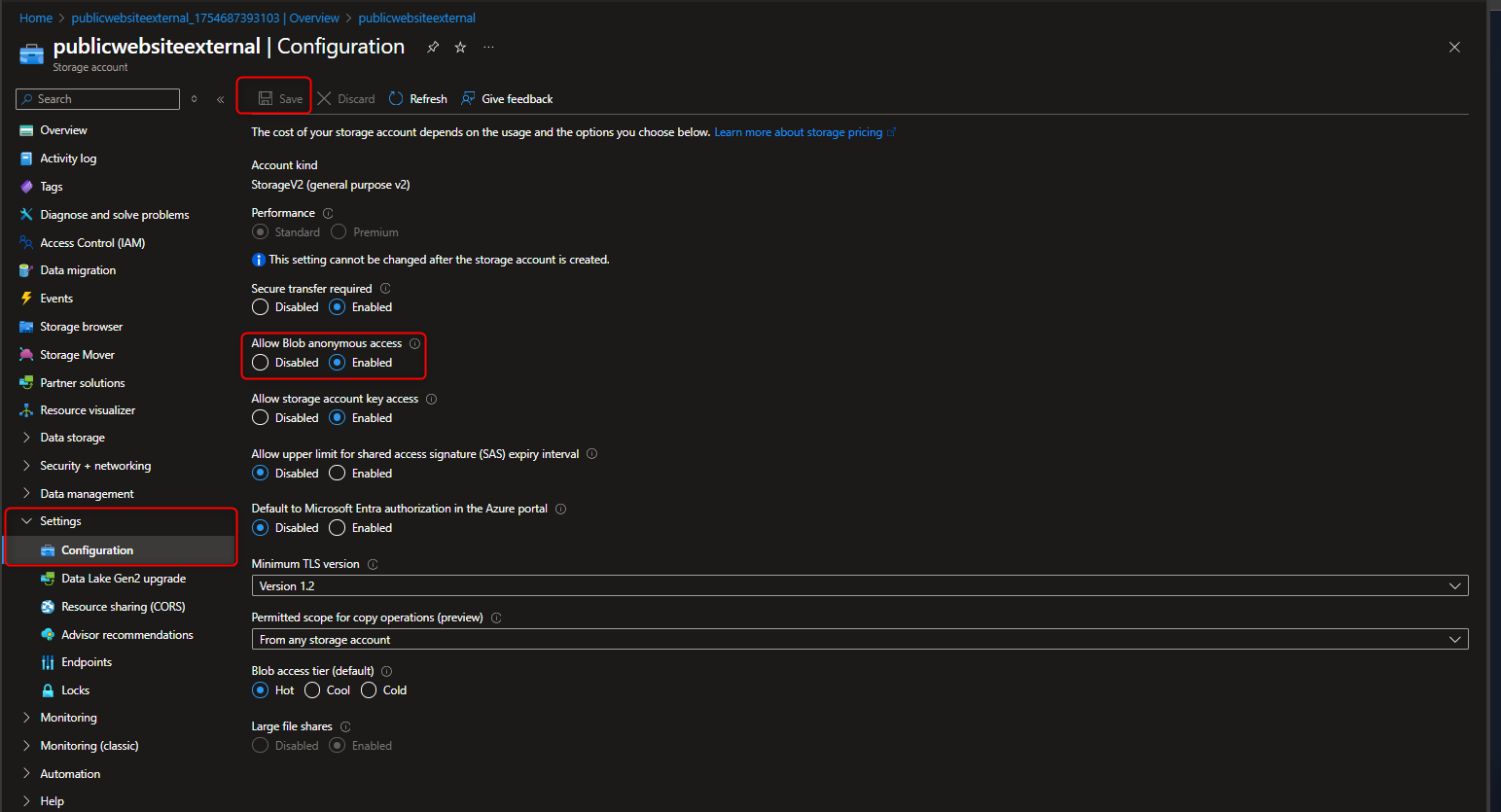The image size is (1501, 812).
Task: Open the Endpoints page
Action: point(88,661)
